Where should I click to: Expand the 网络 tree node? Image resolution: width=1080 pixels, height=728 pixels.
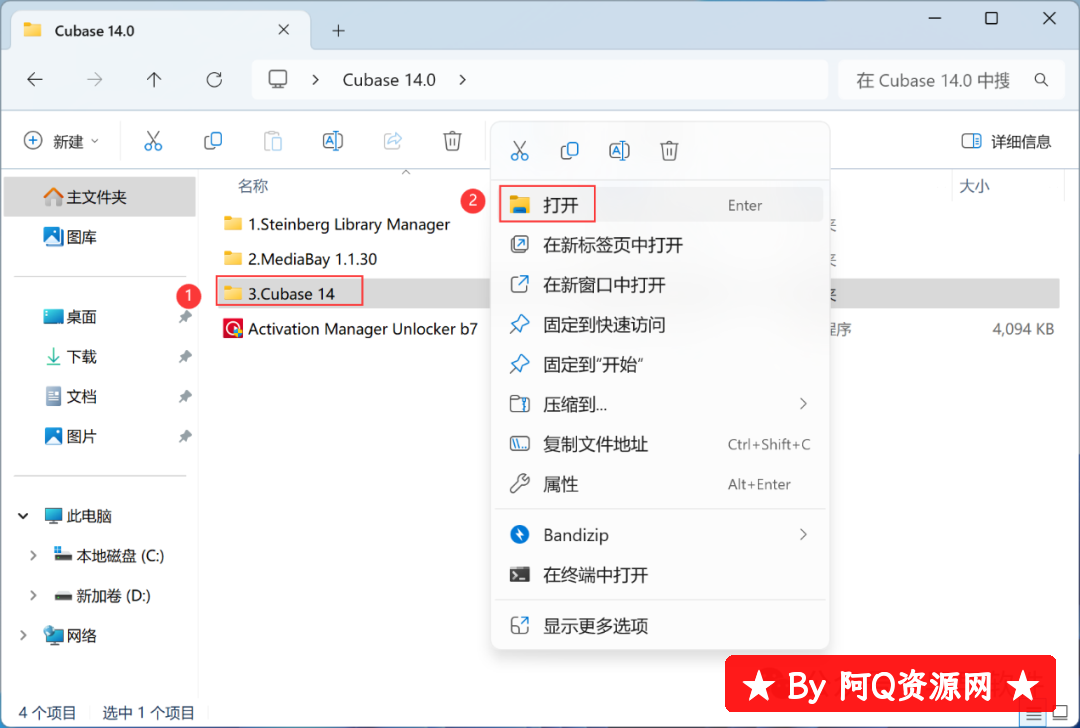(x=23, y=636)
